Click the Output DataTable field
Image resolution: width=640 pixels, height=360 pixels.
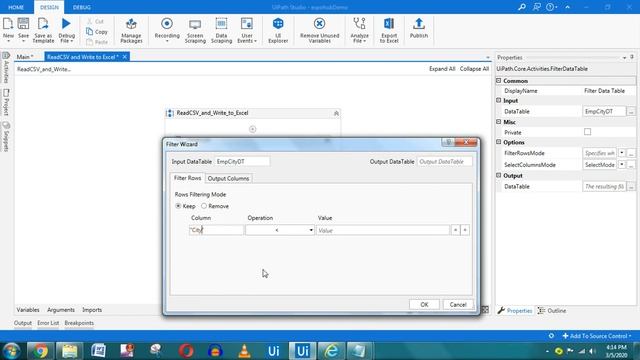point(444,162)
